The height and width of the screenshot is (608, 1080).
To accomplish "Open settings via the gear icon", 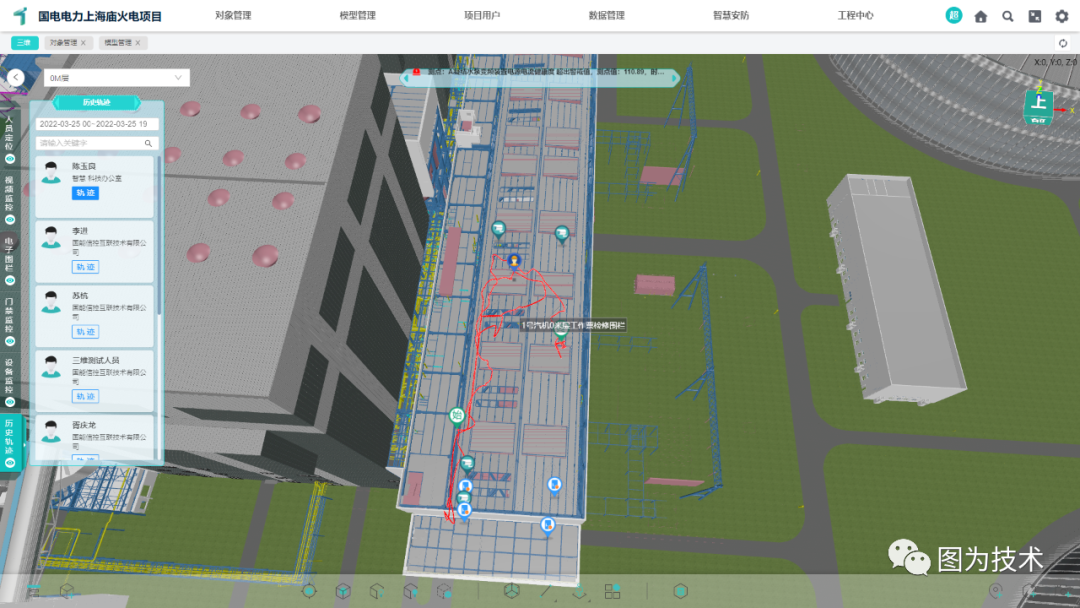I will 1061,16.
